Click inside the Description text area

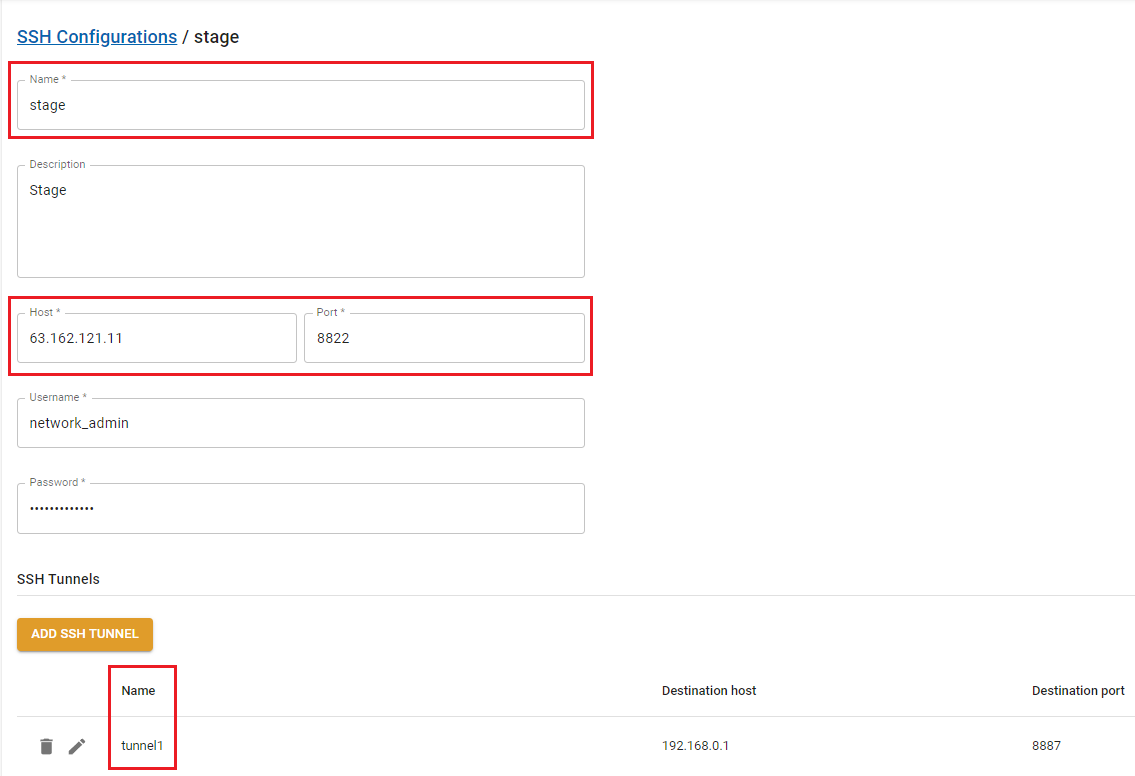click(300, 225)
